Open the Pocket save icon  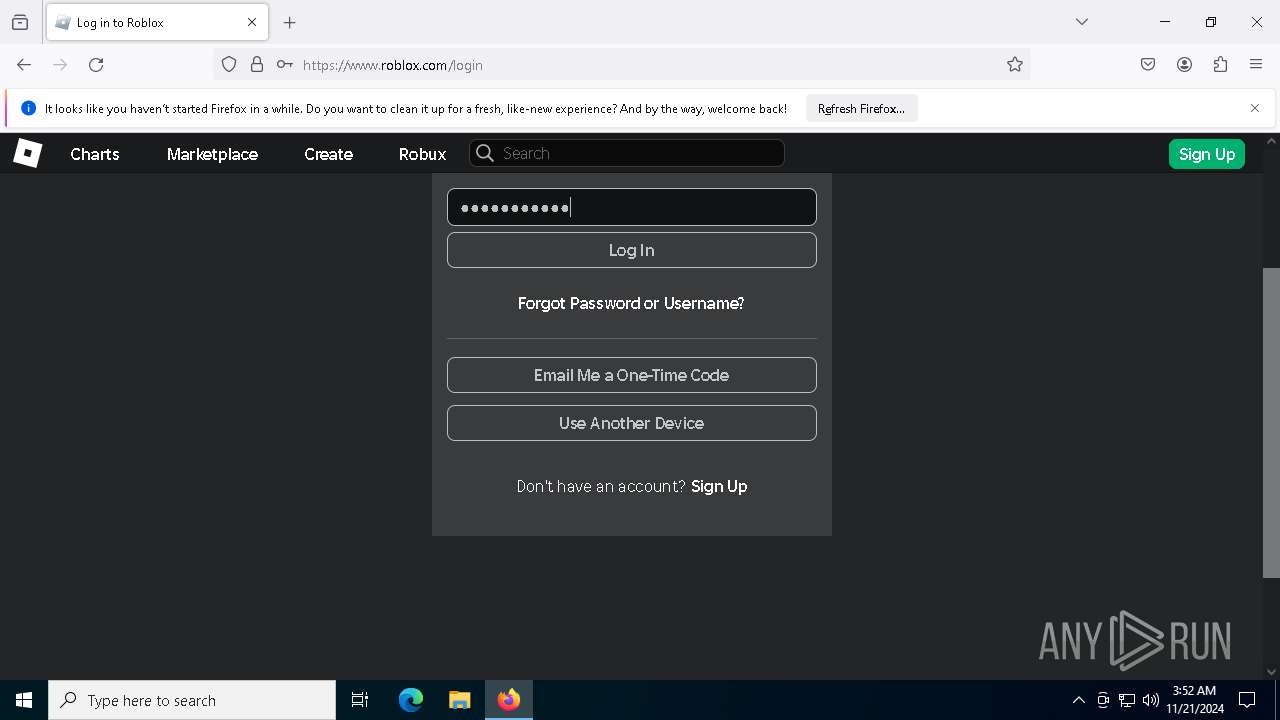pos(1148,65)
